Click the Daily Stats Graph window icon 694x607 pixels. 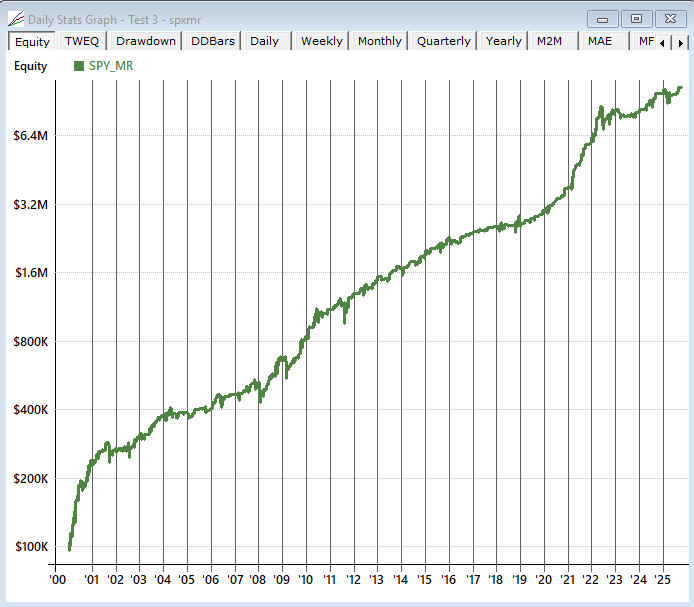(16, 19)
